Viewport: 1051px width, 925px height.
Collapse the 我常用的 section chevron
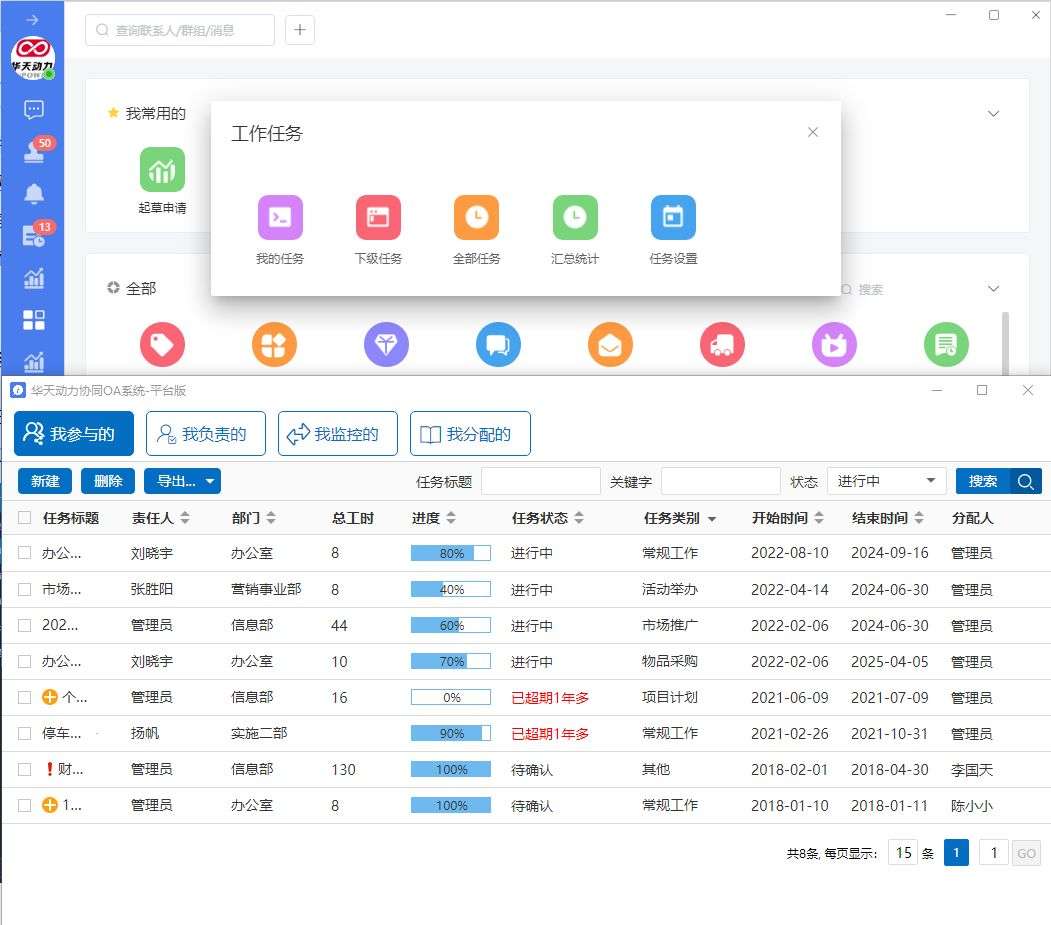coord(993,114)
